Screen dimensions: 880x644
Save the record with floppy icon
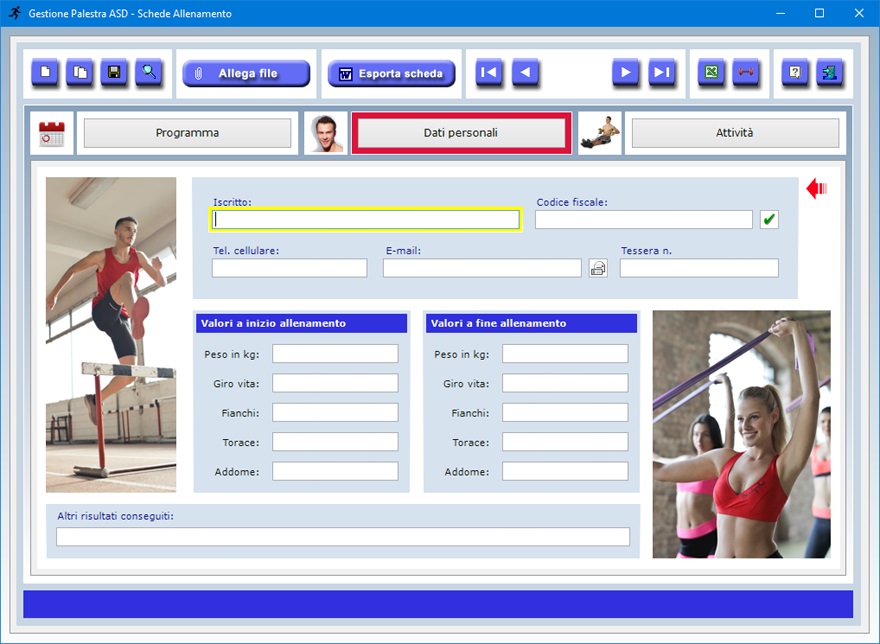pyautogui.click(x=114, y=72)
